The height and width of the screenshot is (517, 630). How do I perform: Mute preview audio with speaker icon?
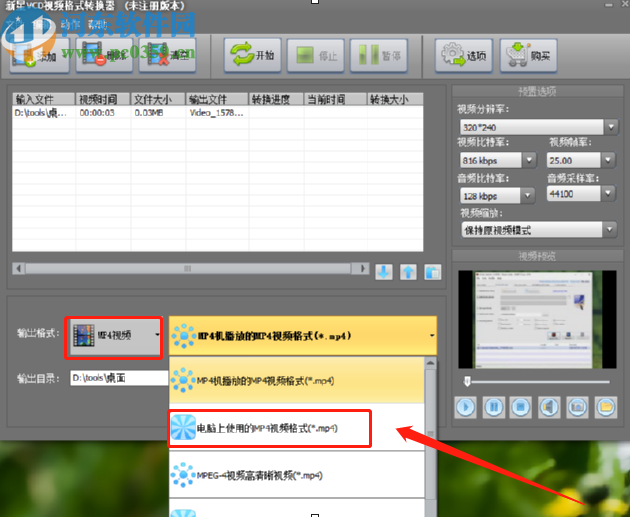click(x=549, y=407)
